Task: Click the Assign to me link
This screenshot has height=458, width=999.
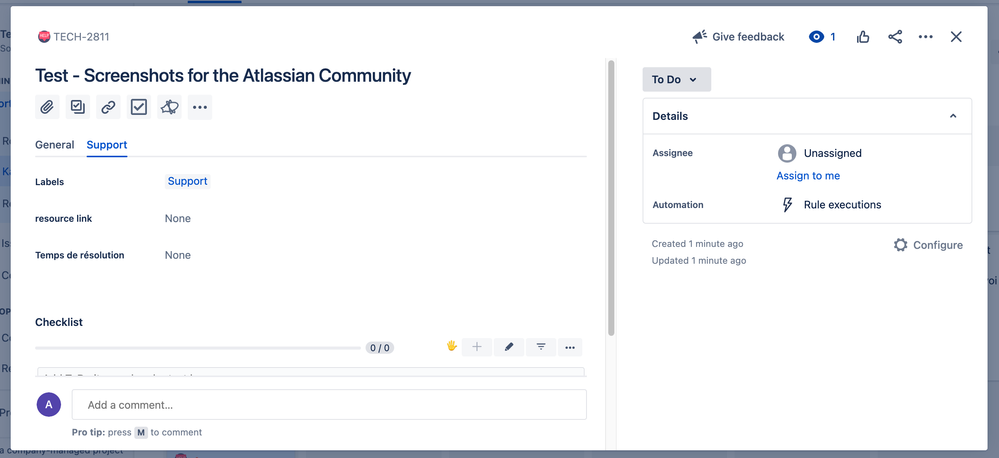Action: click(808, 176)
